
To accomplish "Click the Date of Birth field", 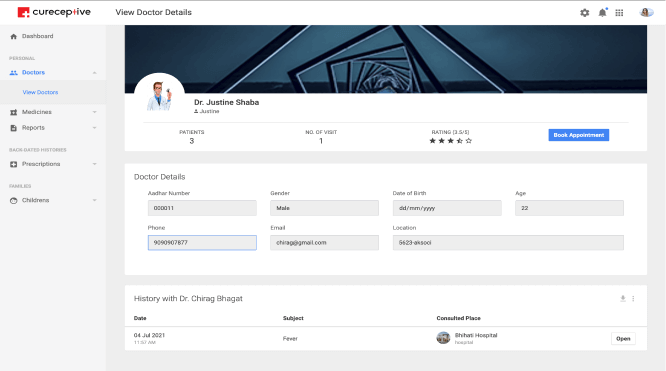I will click(447, 208).
